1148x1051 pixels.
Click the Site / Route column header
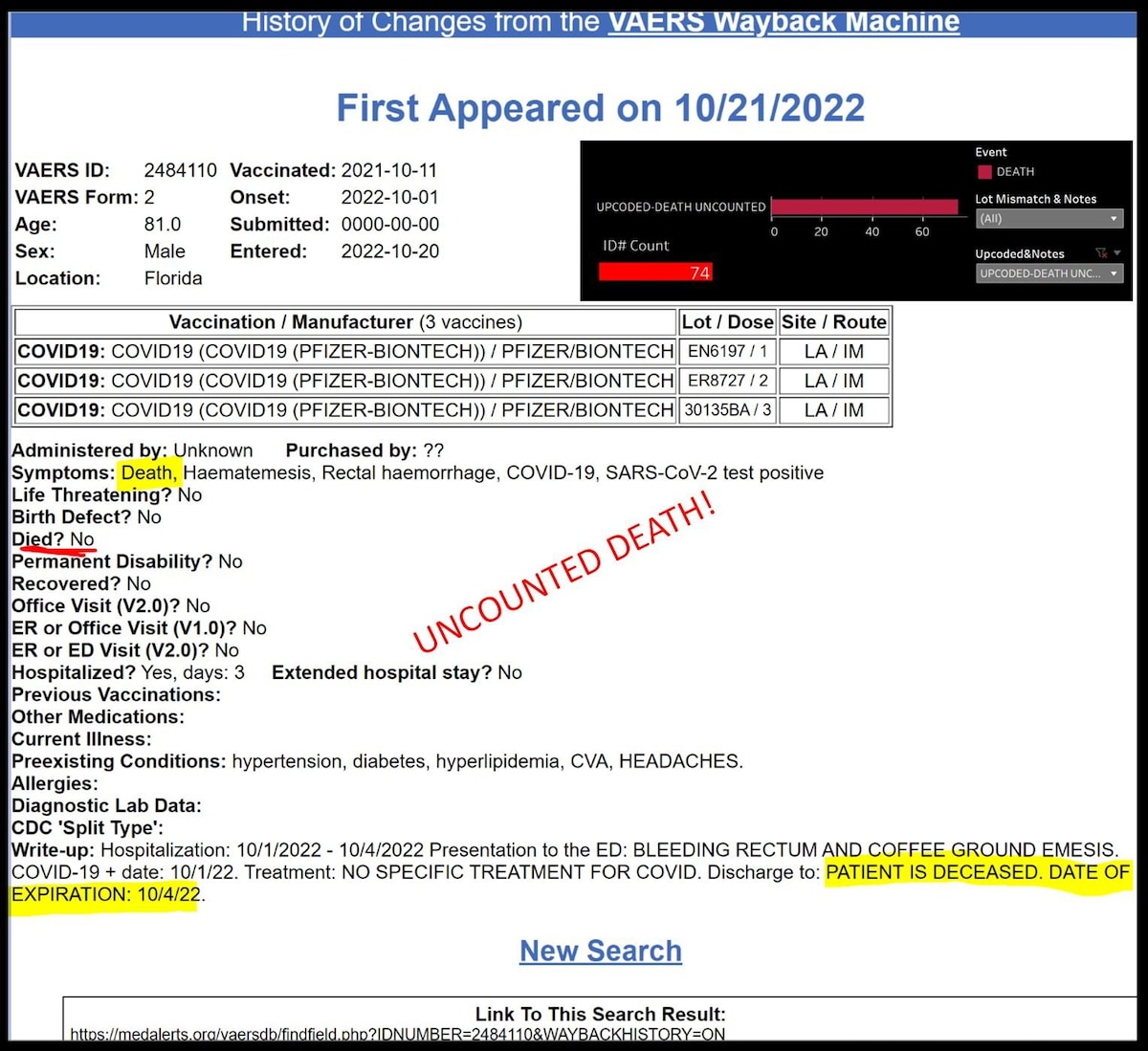coord(834,322)
